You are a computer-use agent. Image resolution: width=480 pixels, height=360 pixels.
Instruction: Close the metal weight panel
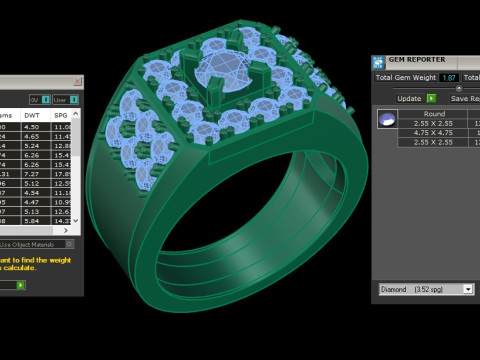[77, 81]
